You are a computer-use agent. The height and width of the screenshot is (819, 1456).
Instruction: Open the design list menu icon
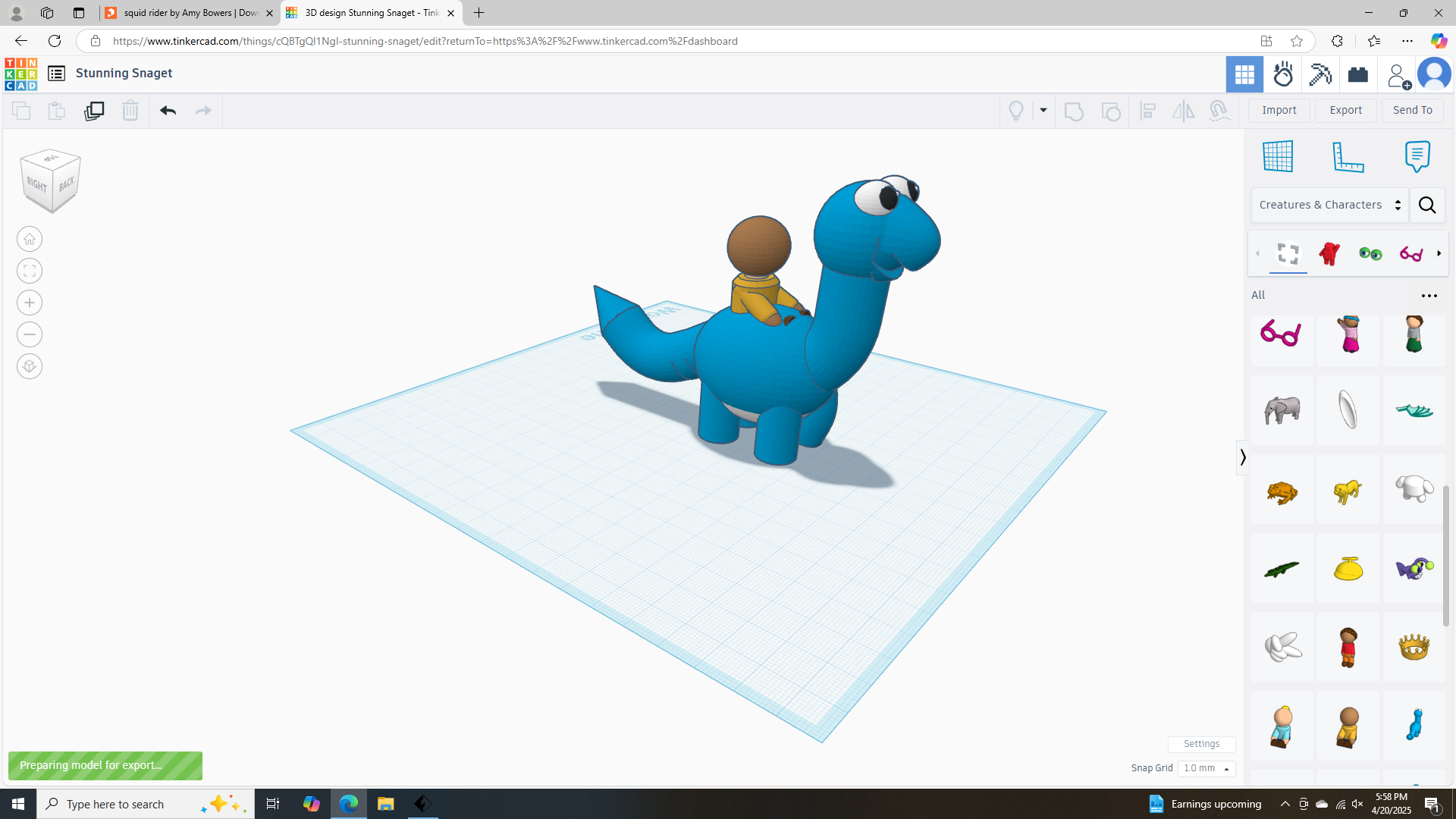pos(56,74)
